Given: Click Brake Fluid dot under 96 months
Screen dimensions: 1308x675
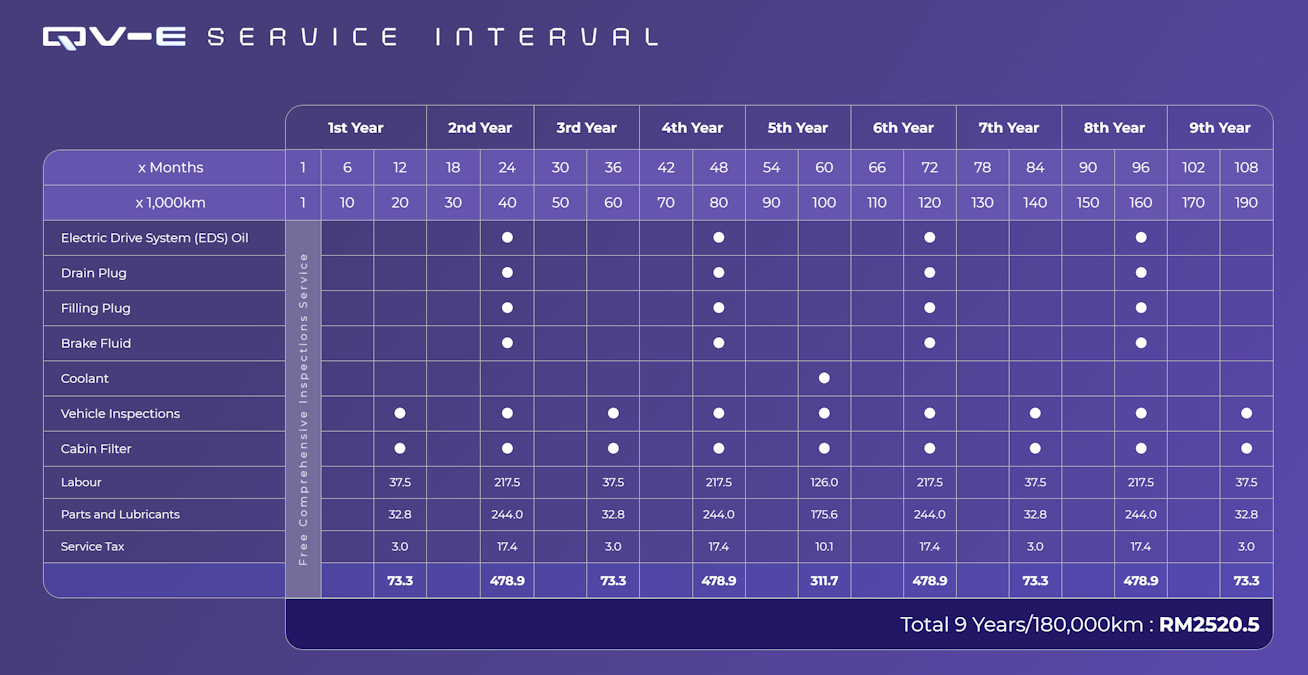Looking at the screenshot, I should click(x=1141, y=343).
